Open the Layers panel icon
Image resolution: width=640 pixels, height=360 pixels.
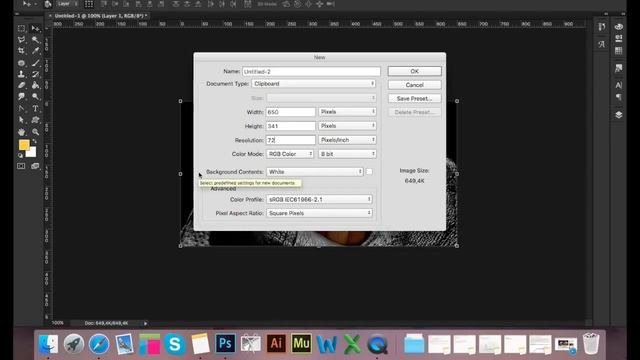pyautogui.click(x=619, y=115)
